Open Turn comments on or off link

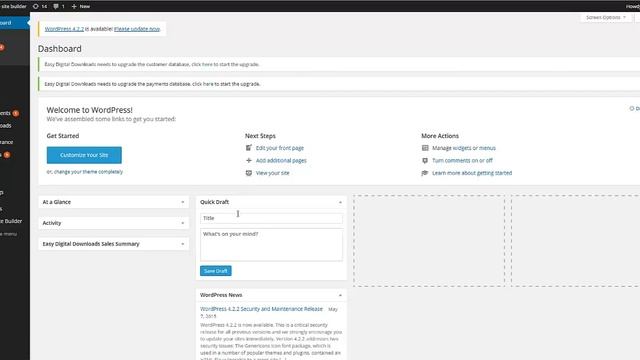[x=462, y=161]
